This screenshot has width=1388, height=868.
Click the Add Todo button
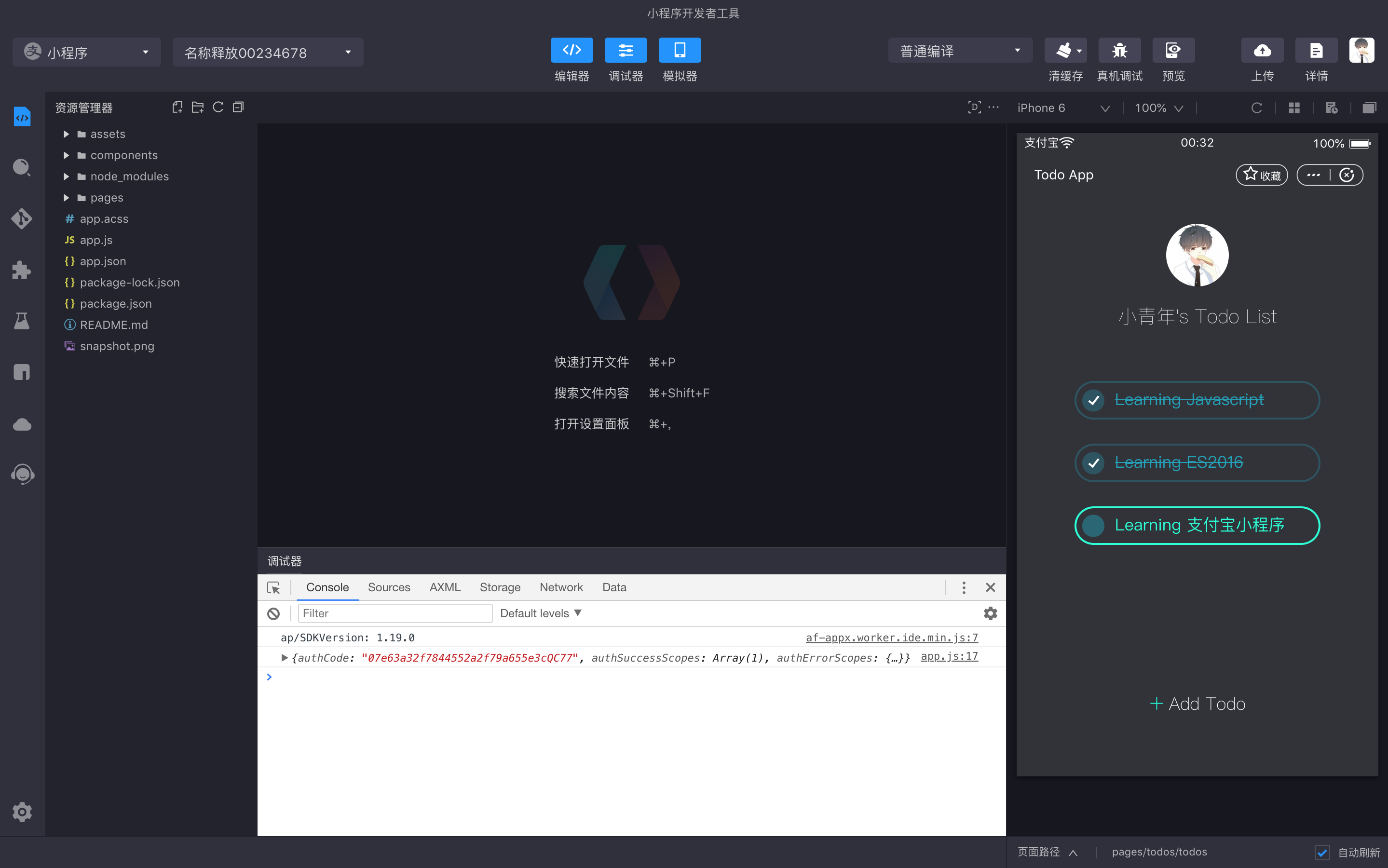(x=1197, y=704)
